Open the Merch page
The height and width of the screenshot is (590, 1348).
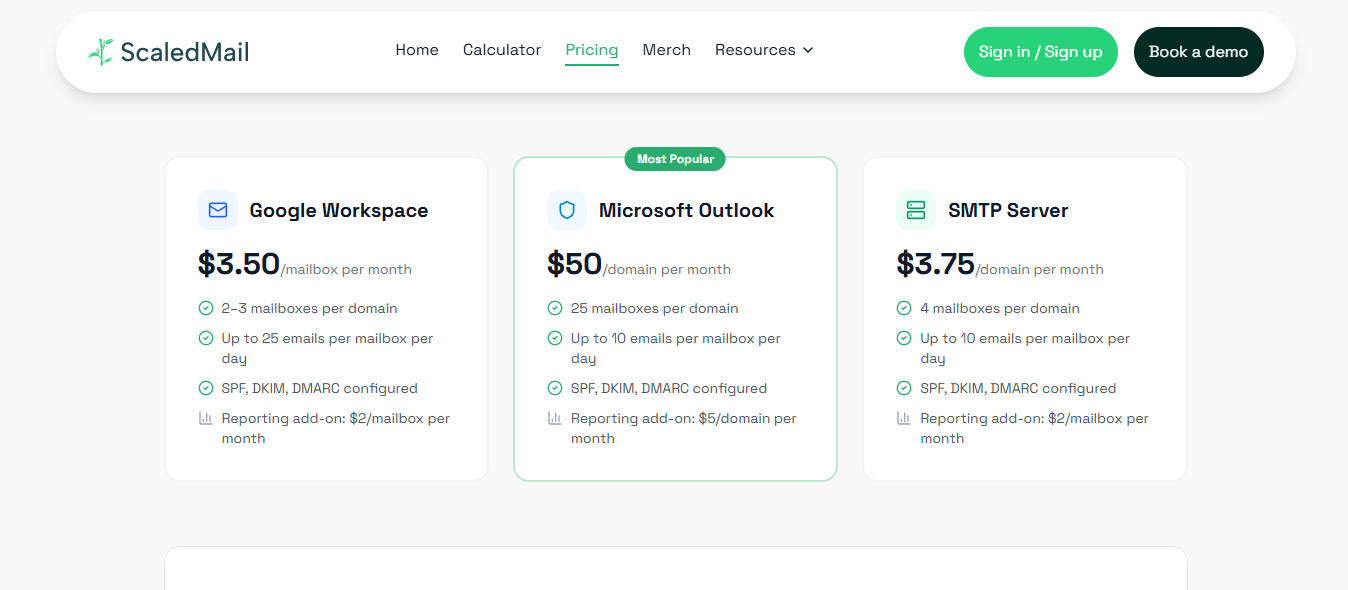click(667, 50)
